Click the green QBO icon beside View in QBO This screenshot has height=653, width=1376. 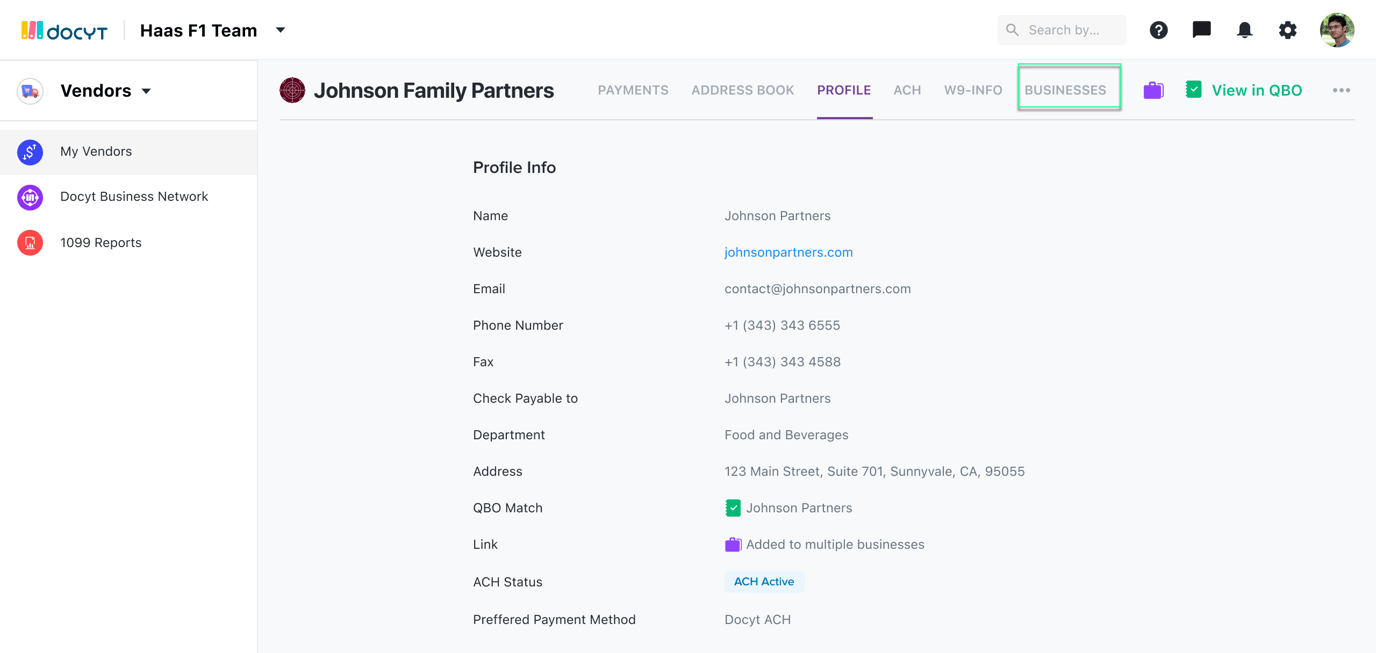(x=1193, y=89)
